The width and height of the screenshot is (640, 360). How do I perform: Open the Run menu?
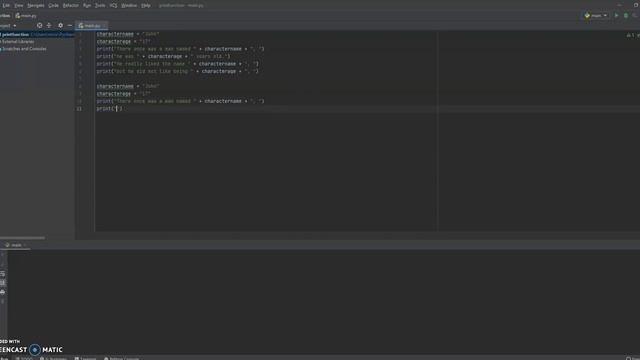point(87,5)
